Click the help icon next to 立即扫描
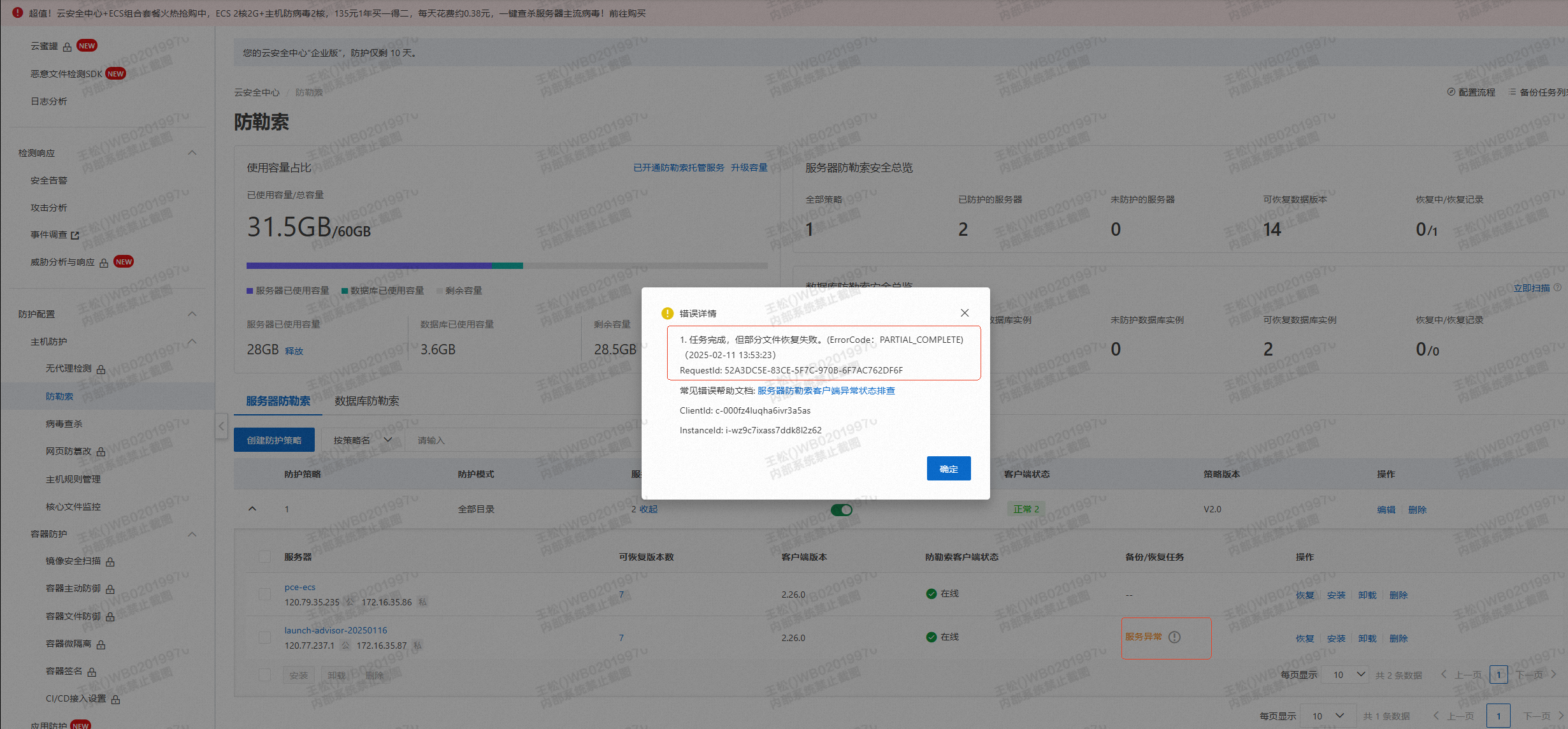The height and width of the screenshot is (729, 1568). pyautogui.click(x=1557, y=288)
